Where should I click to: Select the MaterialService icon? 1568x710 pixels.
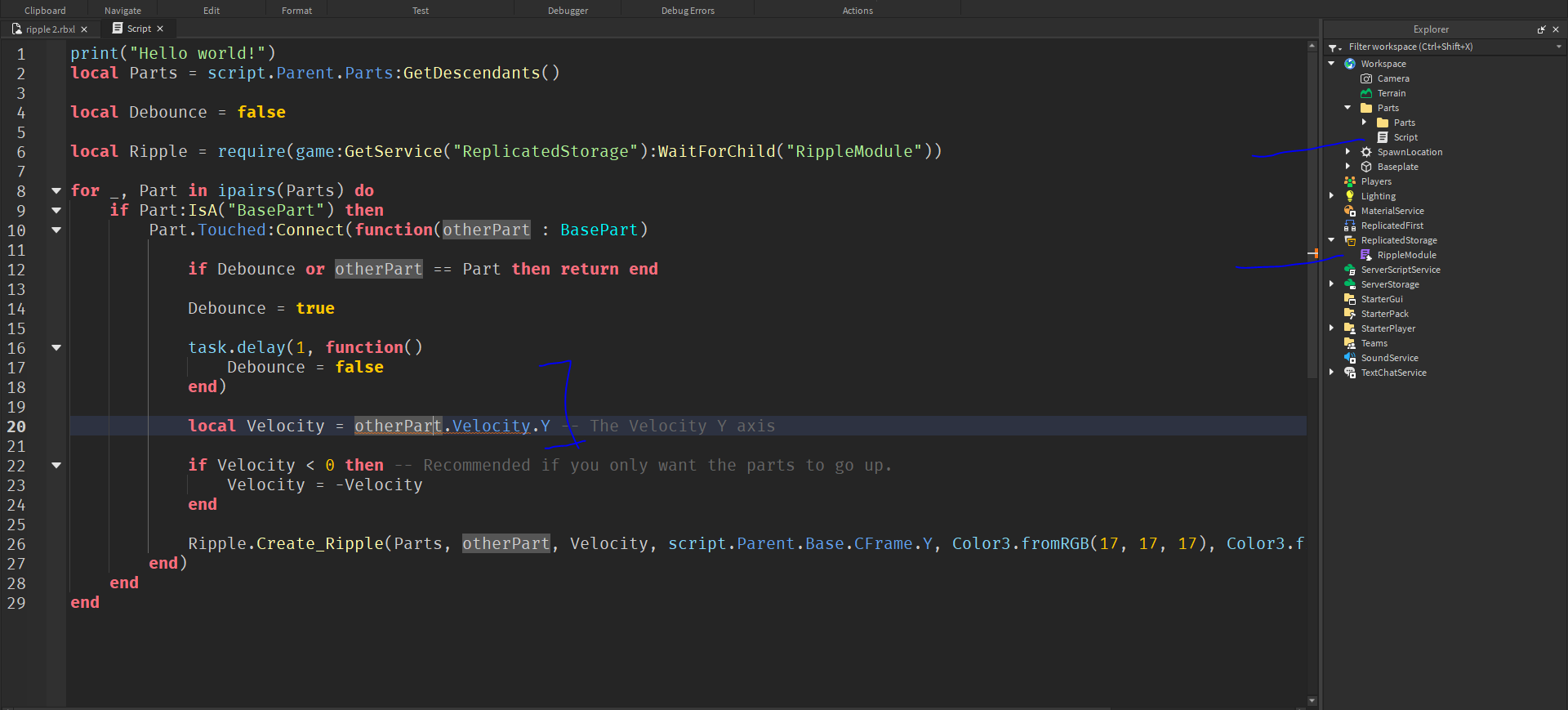(1350, 211)
